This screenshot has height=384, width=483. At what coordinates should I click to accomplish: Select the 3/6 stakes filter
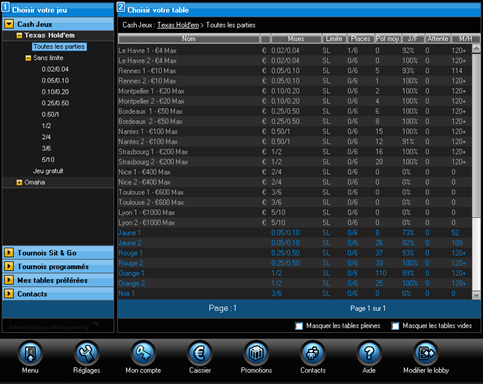[46, 149]
